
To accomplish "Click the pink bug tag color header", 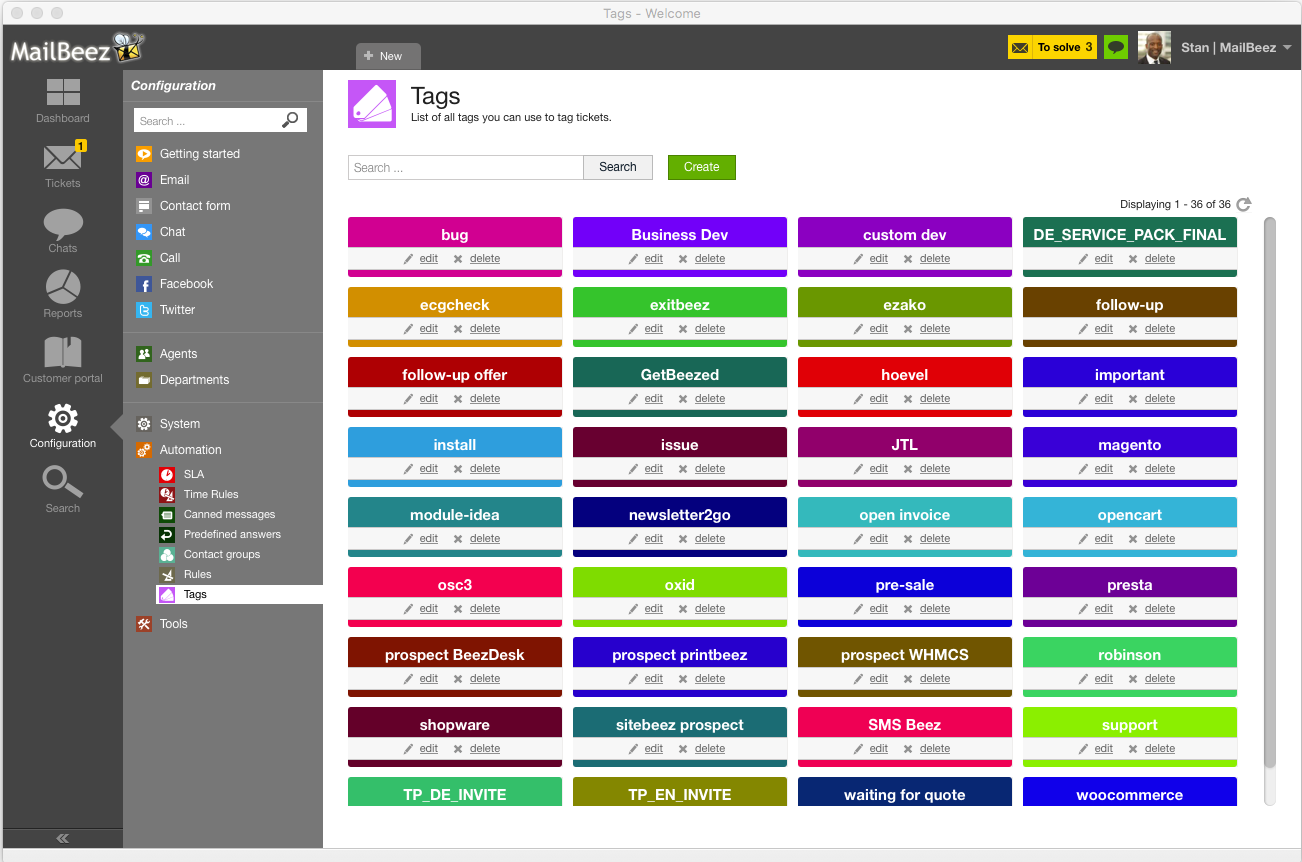I will point(455,232).
